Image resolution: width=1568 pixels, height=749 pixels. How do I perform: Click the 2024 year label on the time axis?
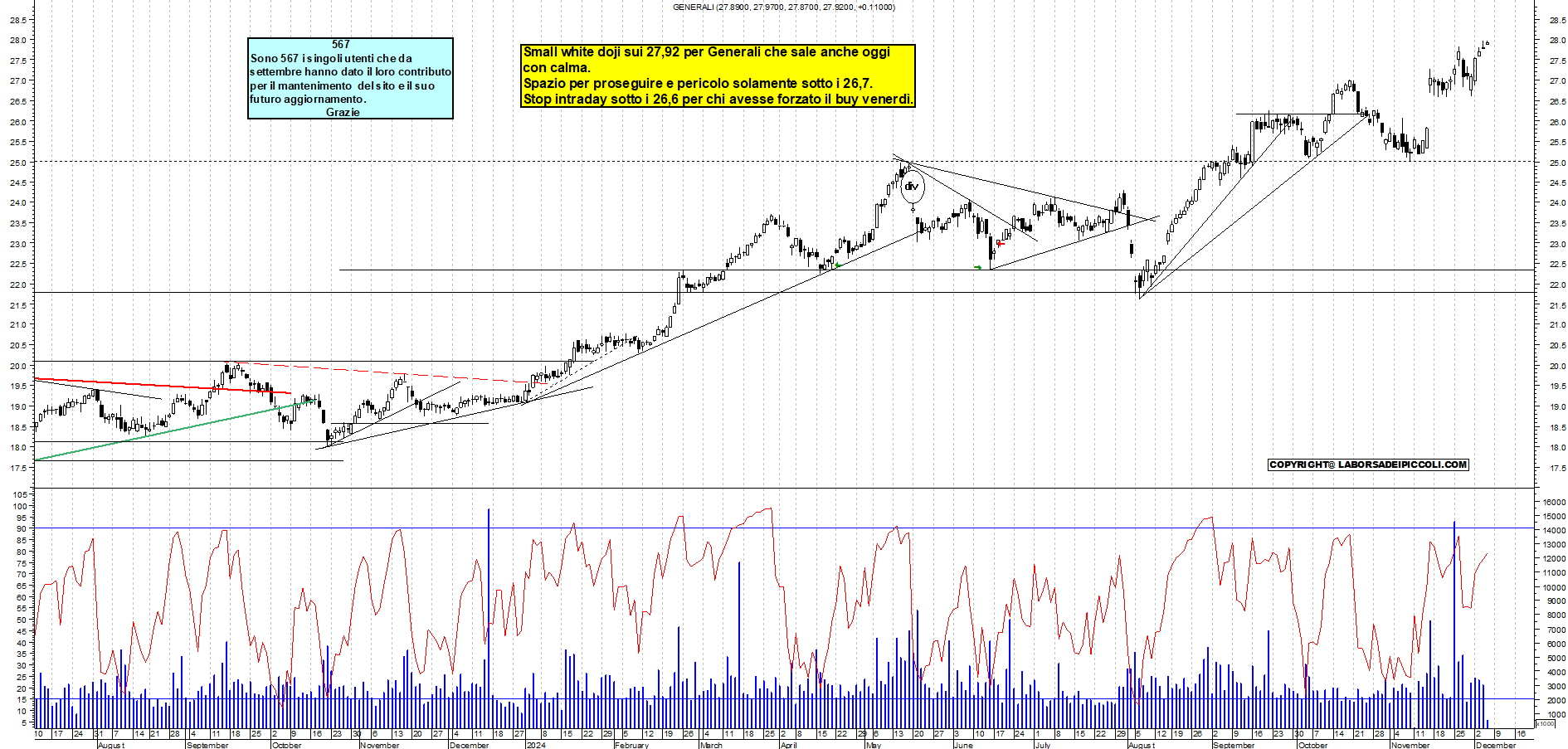536,745
